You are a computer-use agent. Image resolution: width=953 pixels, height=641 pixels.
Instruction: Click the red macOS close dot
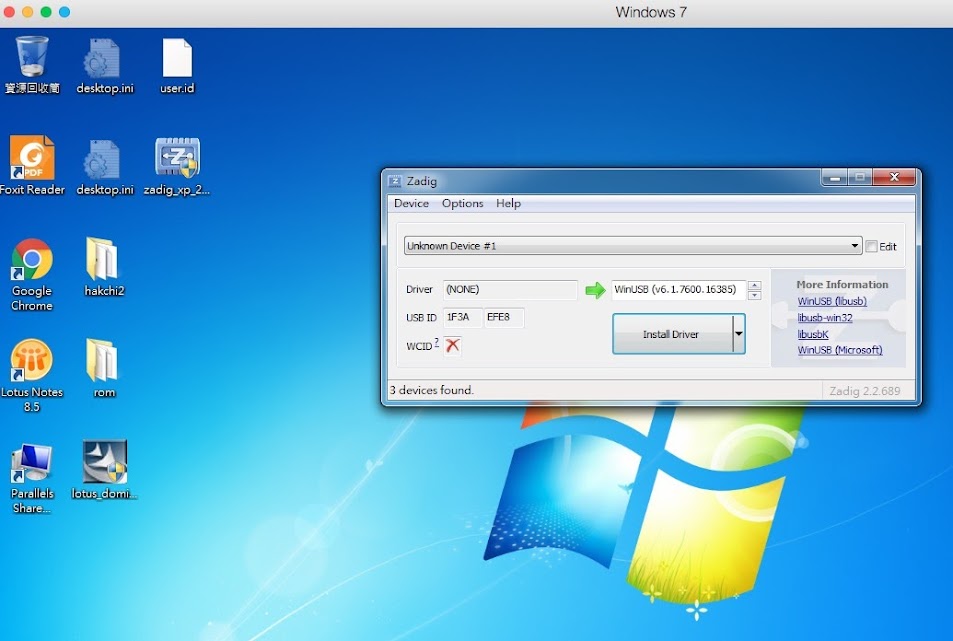coord(9,12)
